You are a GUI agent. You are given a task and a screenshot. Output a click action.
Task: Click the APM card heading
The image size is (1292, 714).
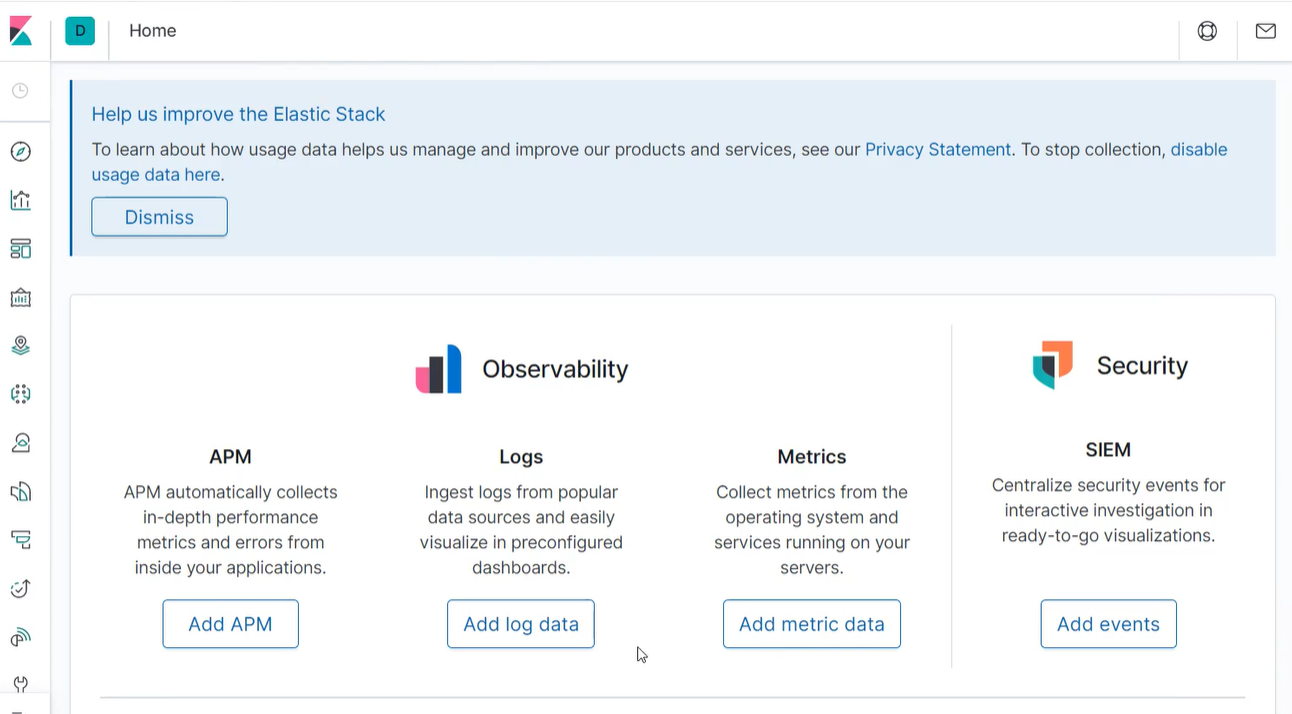[230, 457]
